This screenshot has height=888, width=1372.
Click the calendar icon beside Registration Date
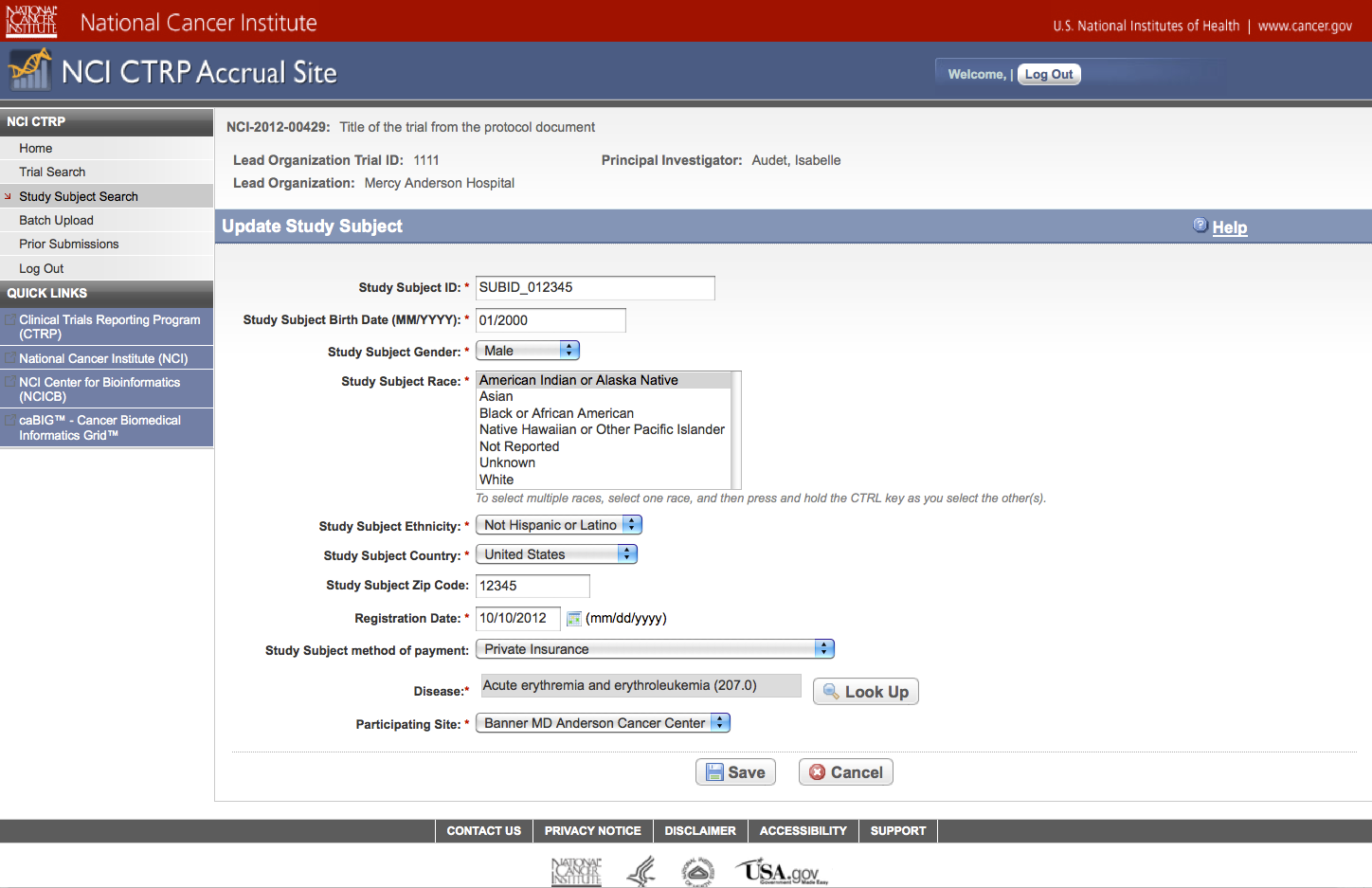click(573, 619)
